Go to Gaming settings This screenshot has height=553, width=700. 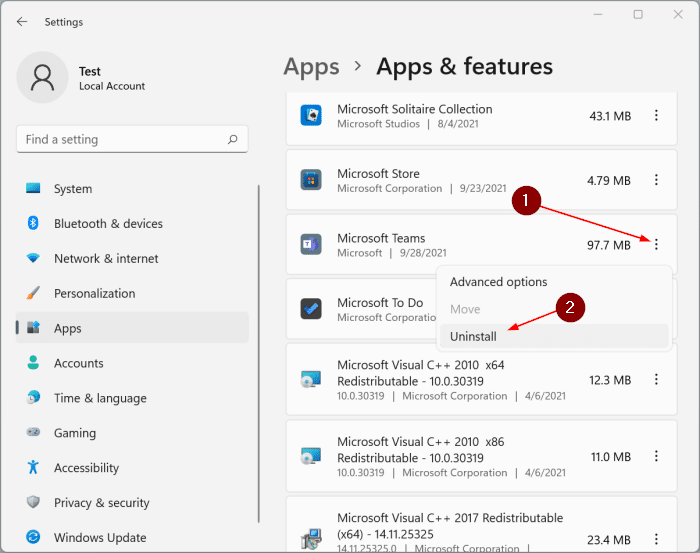pos(132,432)
